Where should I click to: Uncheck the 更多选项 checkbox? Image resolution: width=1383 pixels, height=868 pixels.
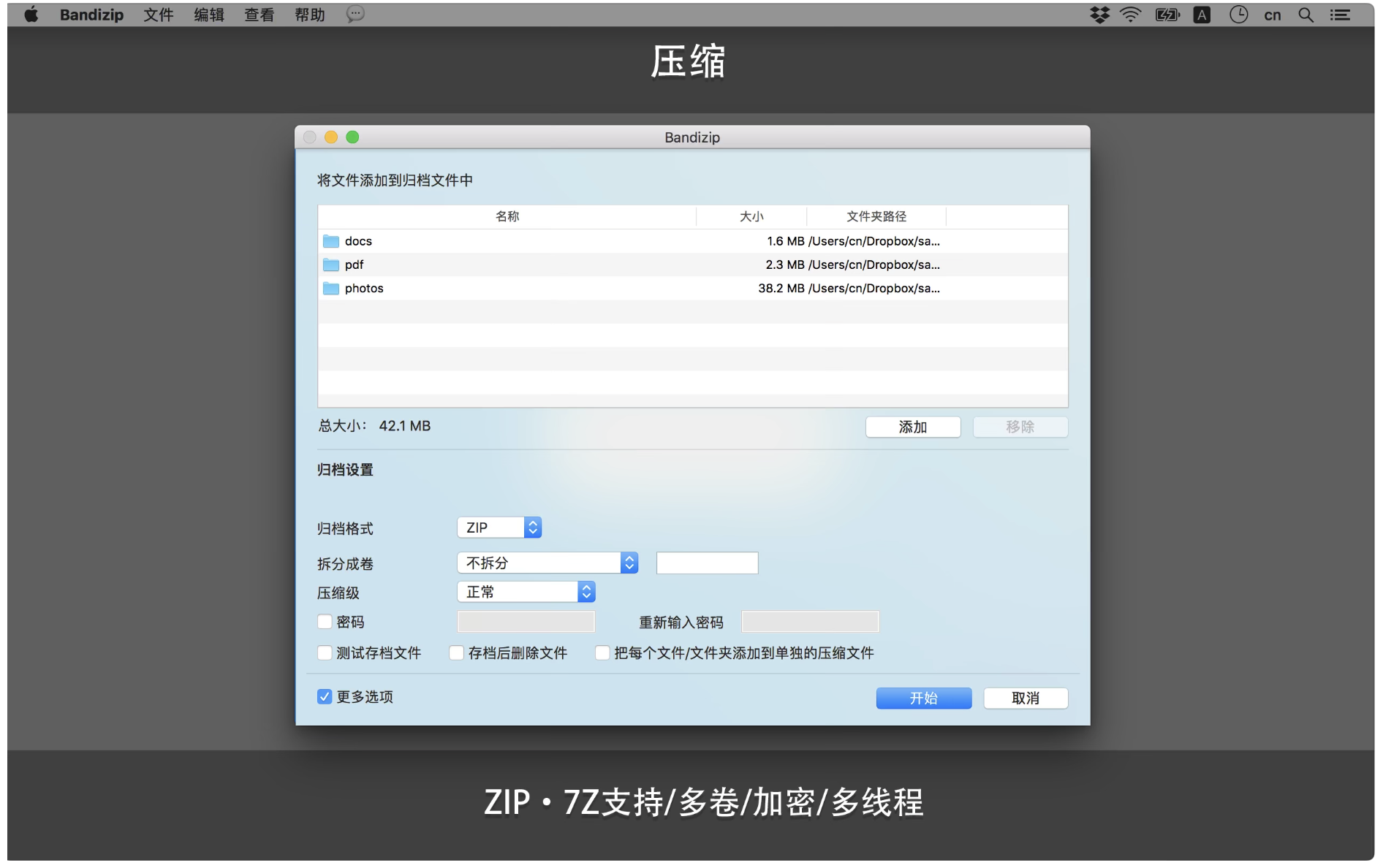[x=325, y=697]
